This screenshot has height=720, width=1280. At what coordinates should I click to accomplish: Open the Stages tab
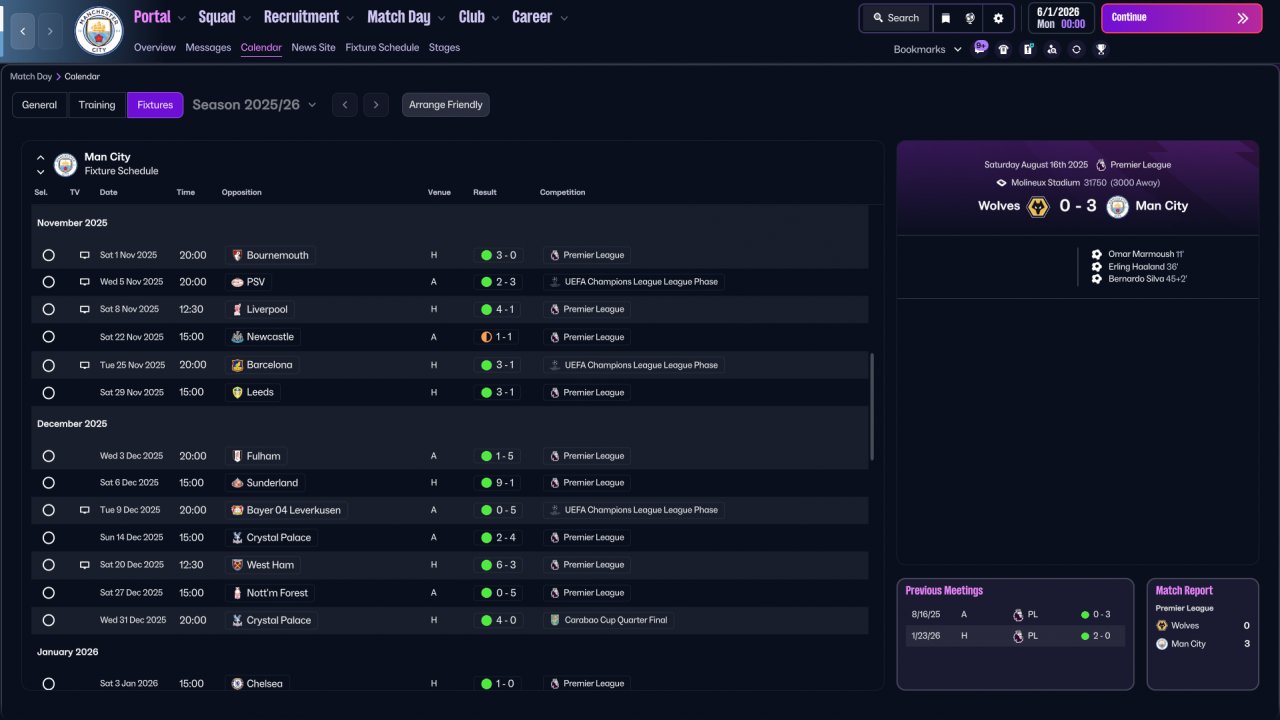tap(445, 47)
